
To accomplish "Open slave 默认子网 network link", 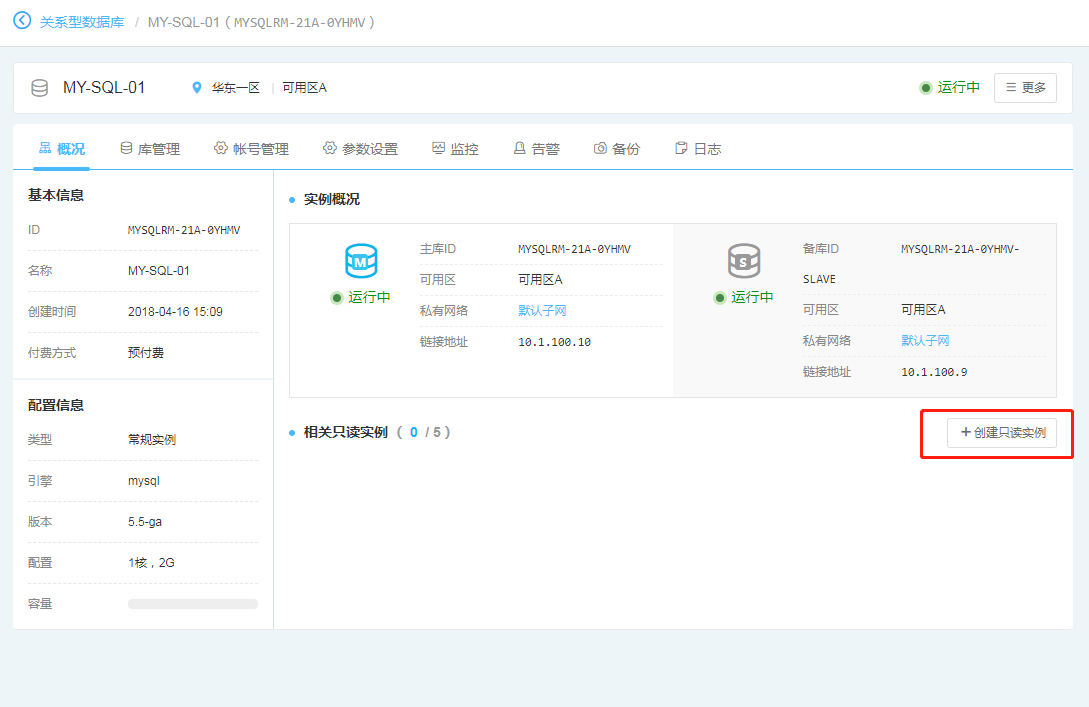I will click(925, 340).
